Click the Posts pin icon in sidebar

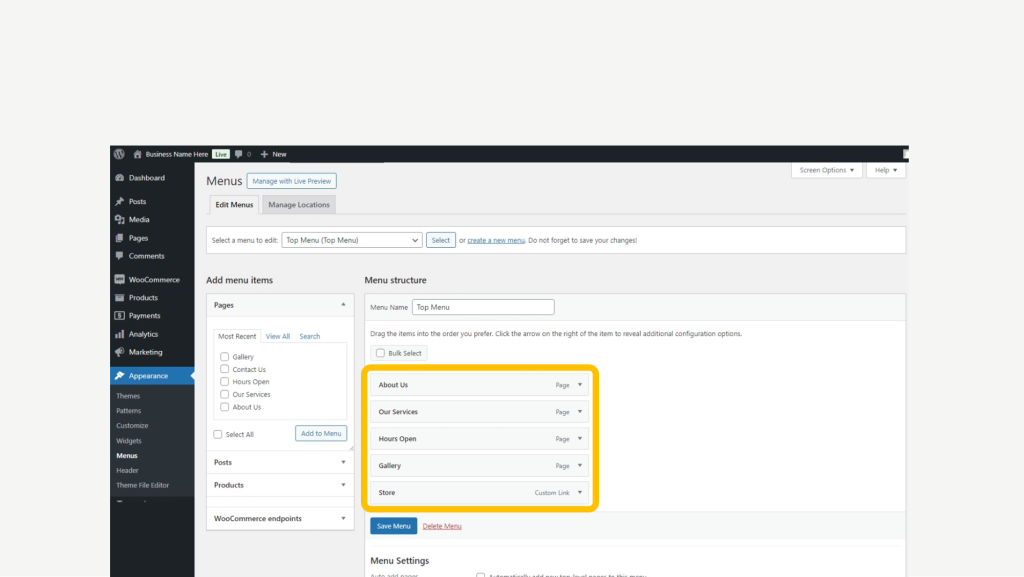tap(120, 201)
